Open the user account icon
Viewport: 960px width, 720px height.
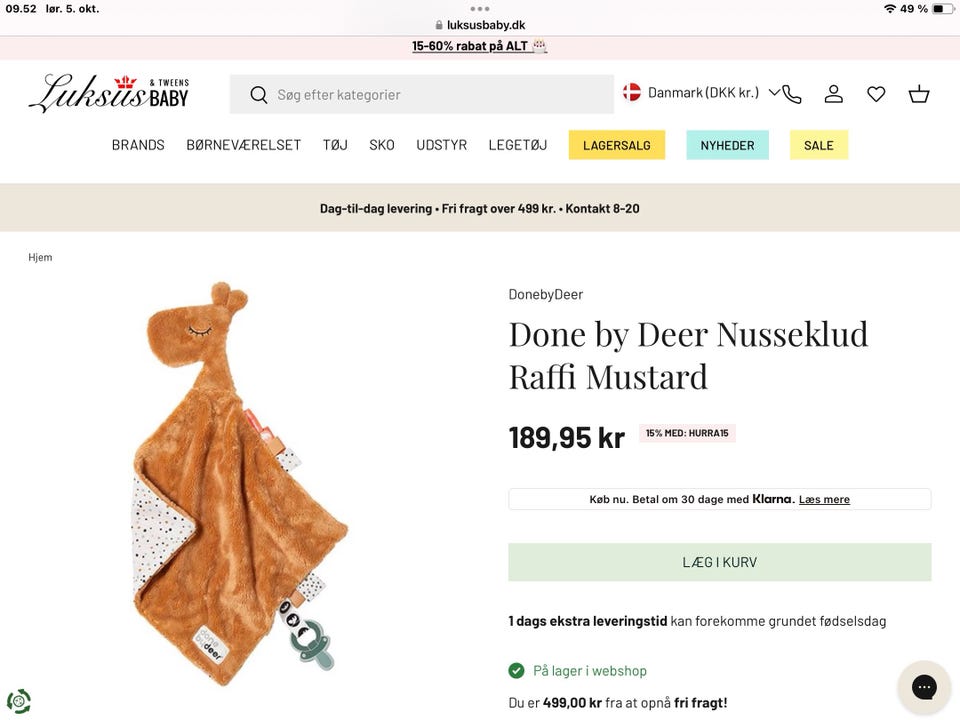coord(833,94)
